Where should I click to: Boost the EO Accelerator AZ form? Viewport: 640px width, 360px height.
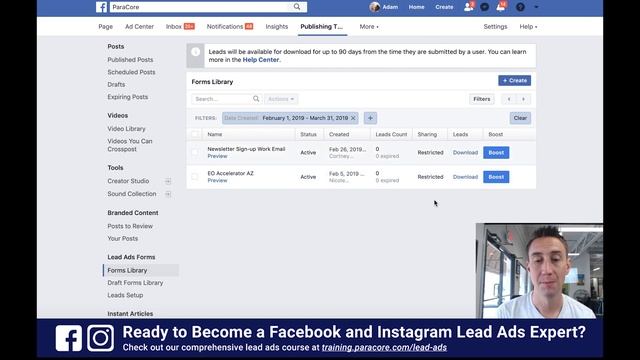(x=496, y=177)
